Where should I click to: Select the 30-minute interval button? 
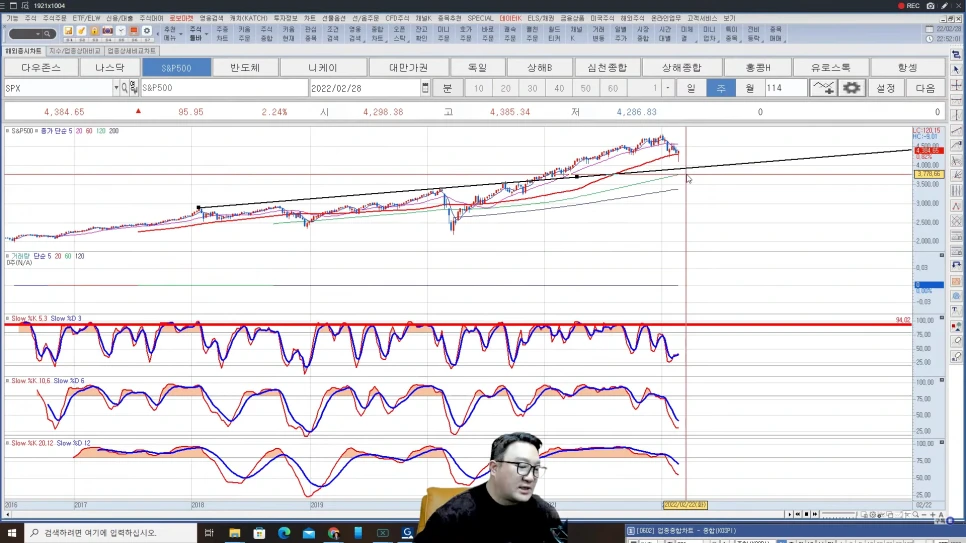point(532,88)
